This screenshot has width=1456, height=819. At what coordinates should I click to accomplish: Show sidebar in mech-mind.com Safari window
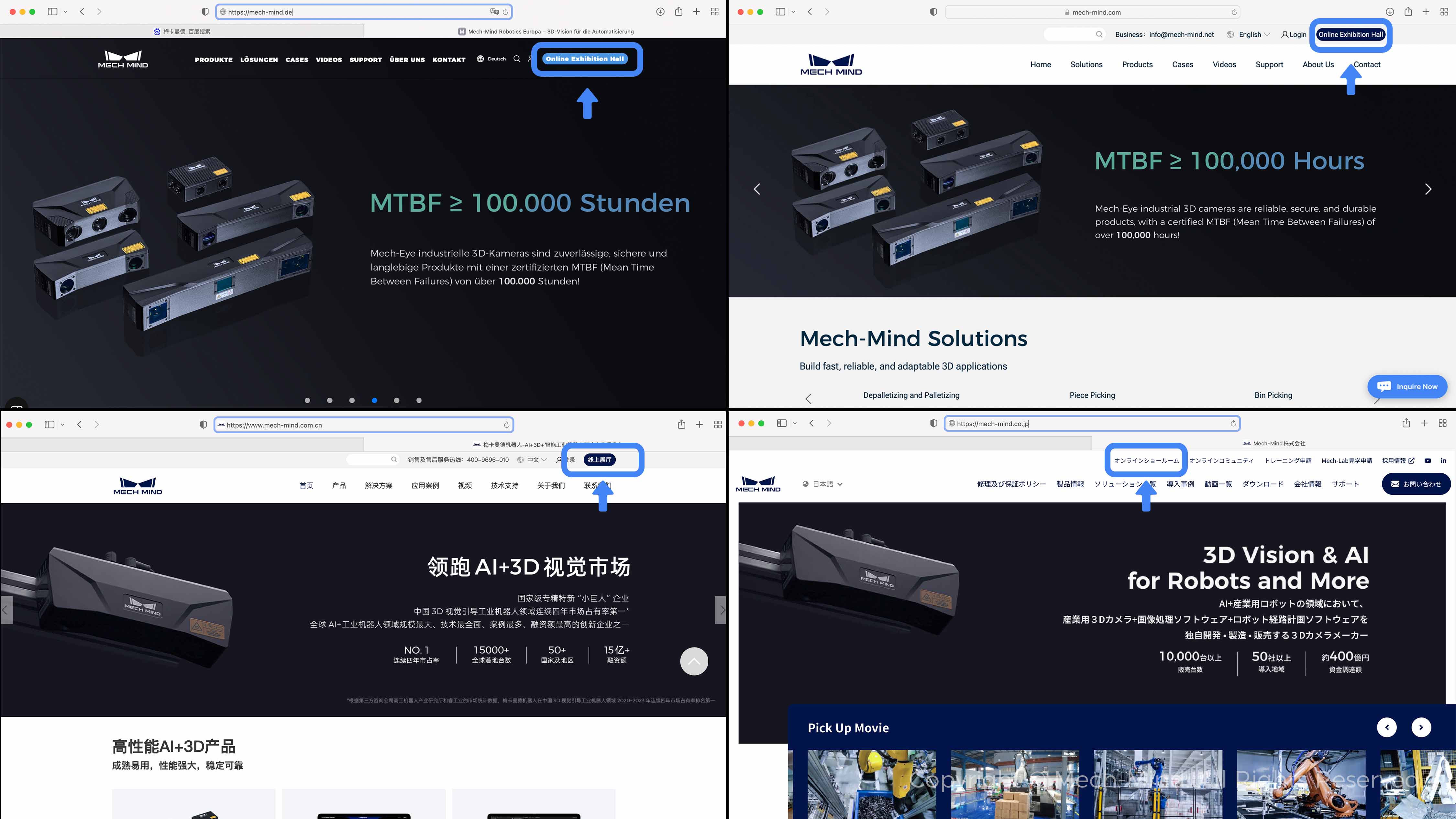pos(780,12)
